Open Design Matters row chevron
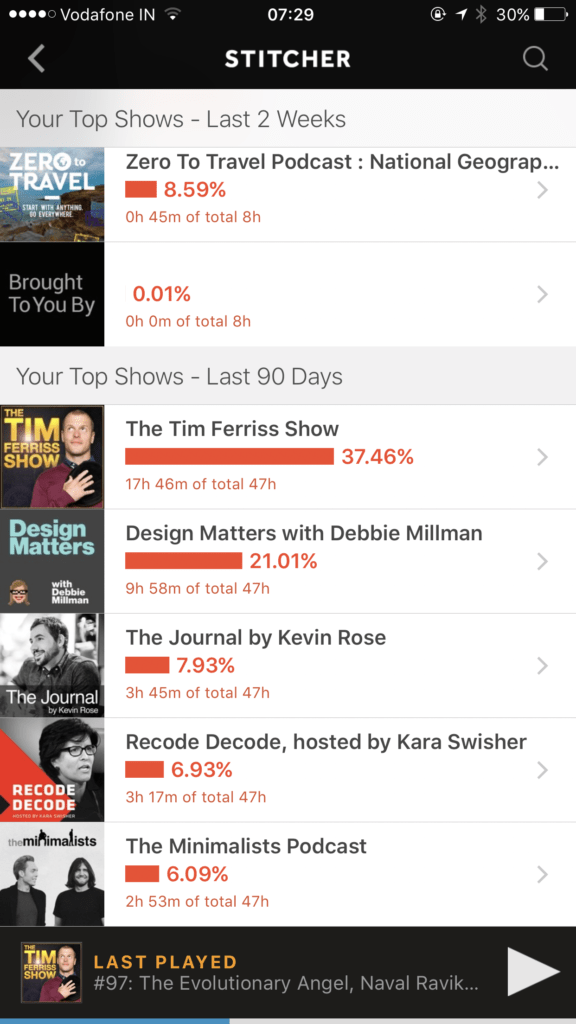This screenshot has height=1024, width=576. tap(542, 562)
